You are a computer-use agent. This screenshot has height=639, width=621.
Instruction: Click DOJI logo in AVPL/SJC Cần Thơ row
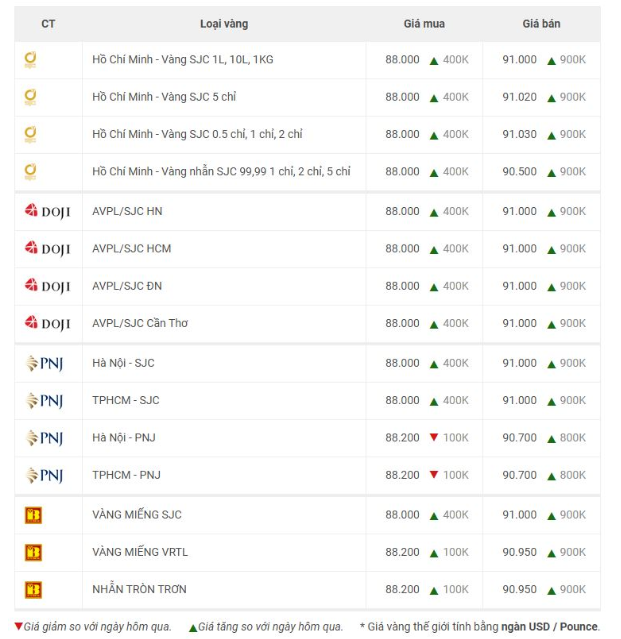coord(47,324)
